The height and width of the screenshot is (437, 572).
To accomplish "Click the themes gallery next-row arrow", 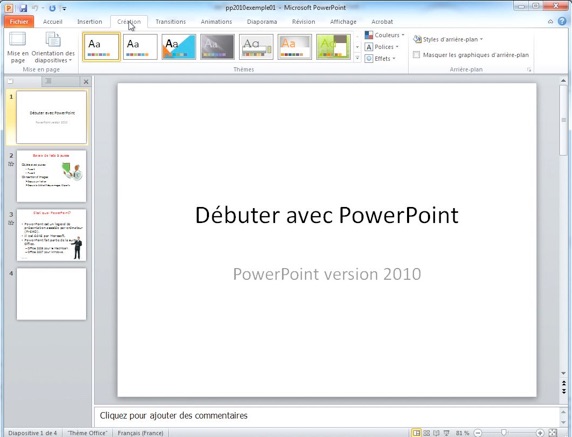I will (x=358, y=47).
